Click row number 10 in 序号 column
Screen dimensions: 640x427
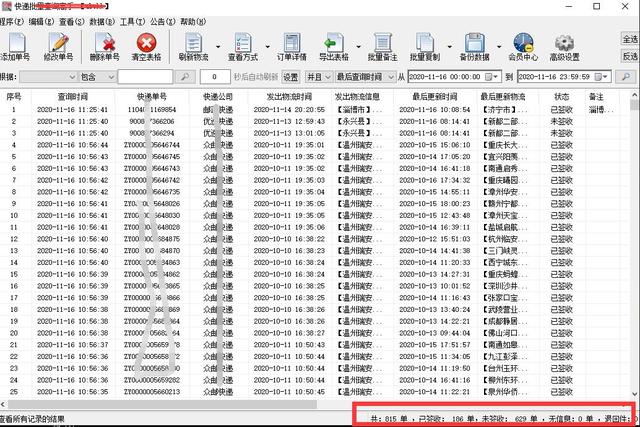(x=14, y=216)
